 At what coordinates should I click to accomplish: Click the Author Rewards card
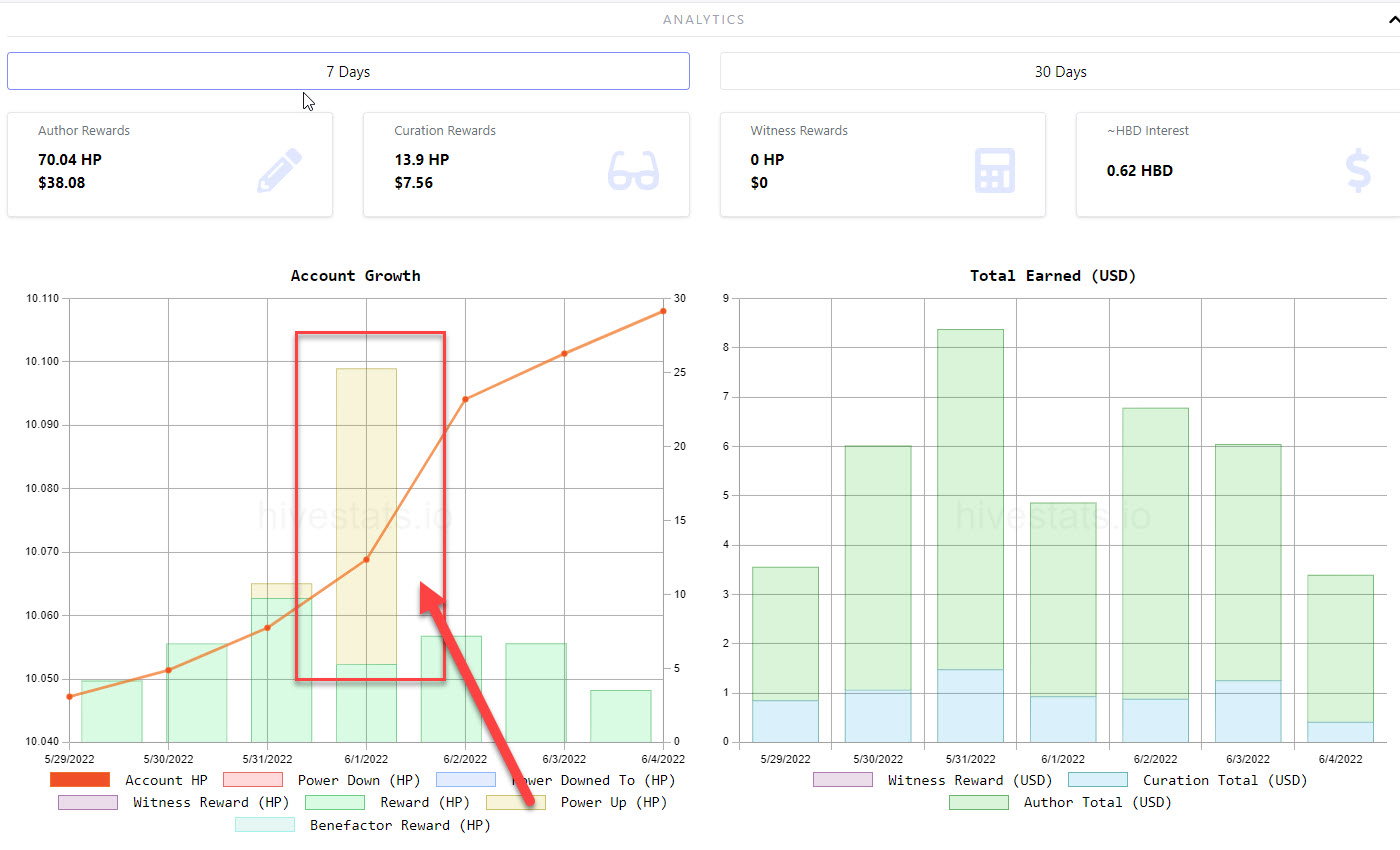(x=170, y=164)
